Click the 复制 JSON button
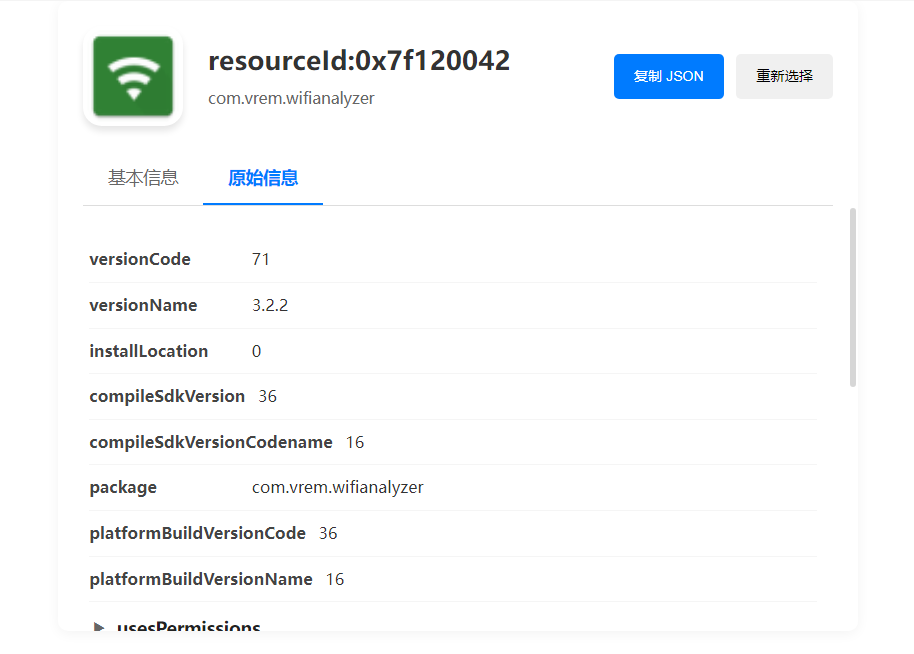Viewport: 914px width, 654px height. pyautogui.click(x=669, y=76)
